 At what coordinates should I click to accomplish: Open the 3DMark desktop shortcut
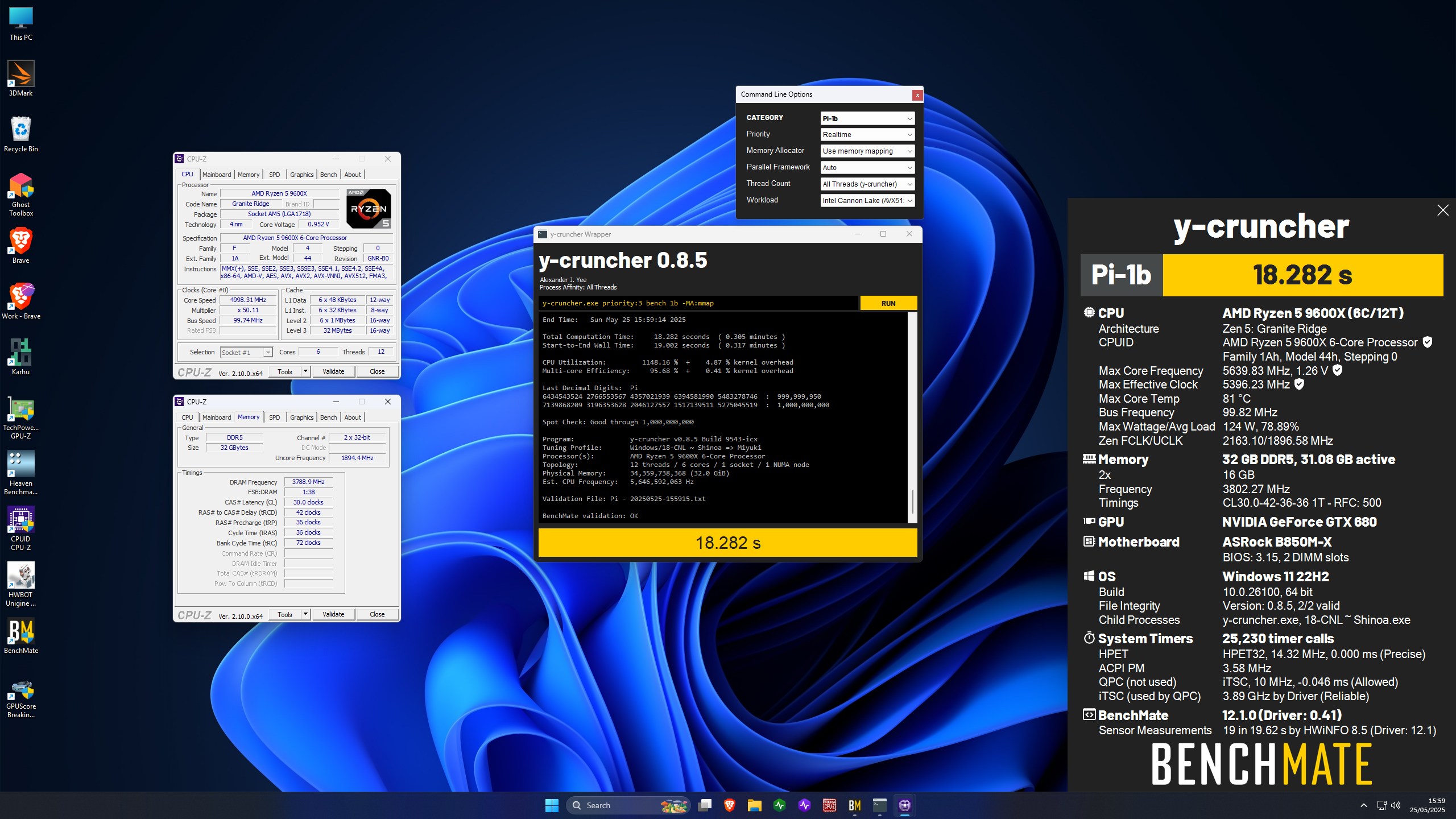pyautogui.click(x=21, y=78)
